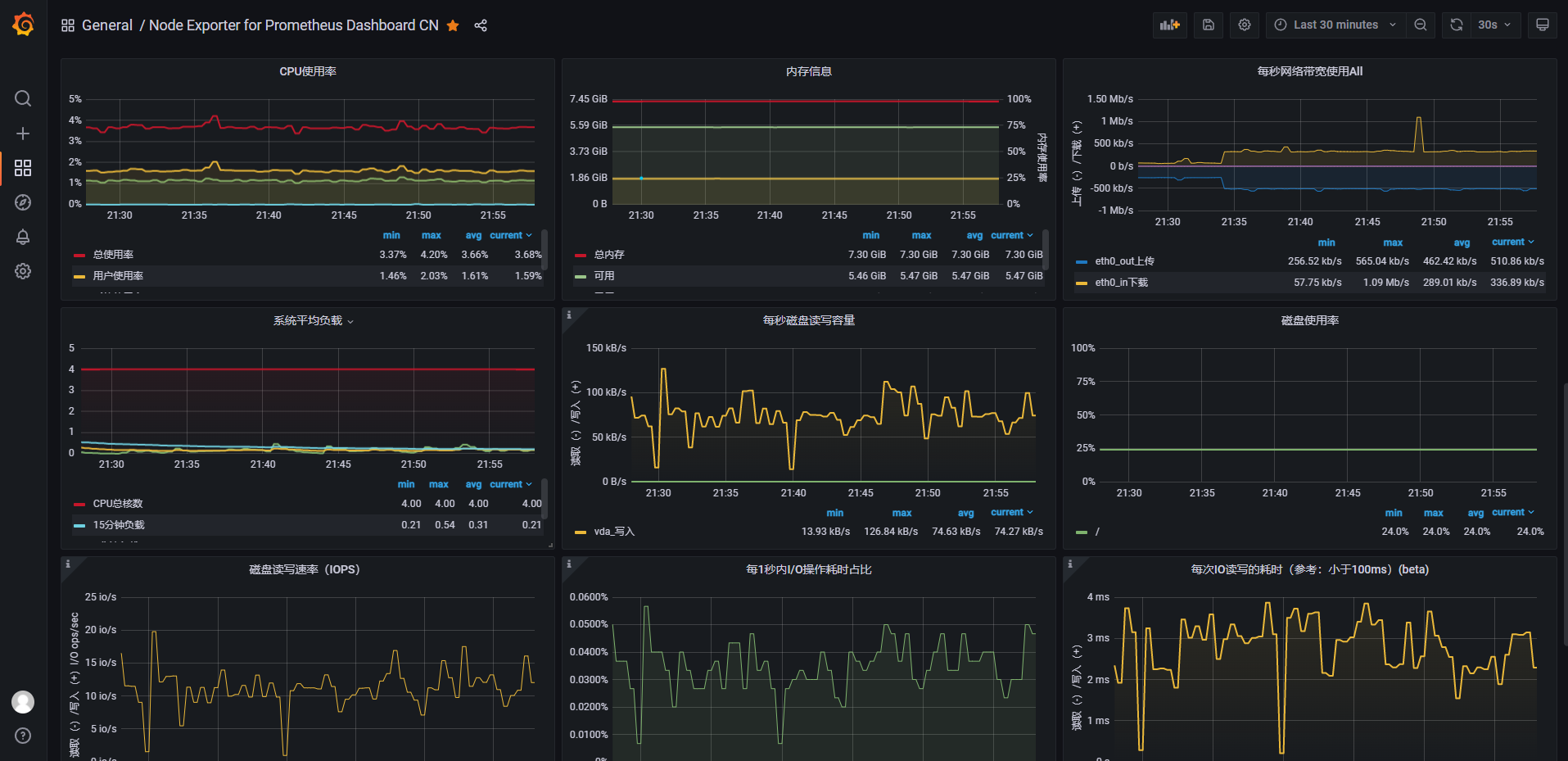Toggle the eth0_out上传 series in legend
Viewport: 1568px width, 761px height.
pos(1124,261)
